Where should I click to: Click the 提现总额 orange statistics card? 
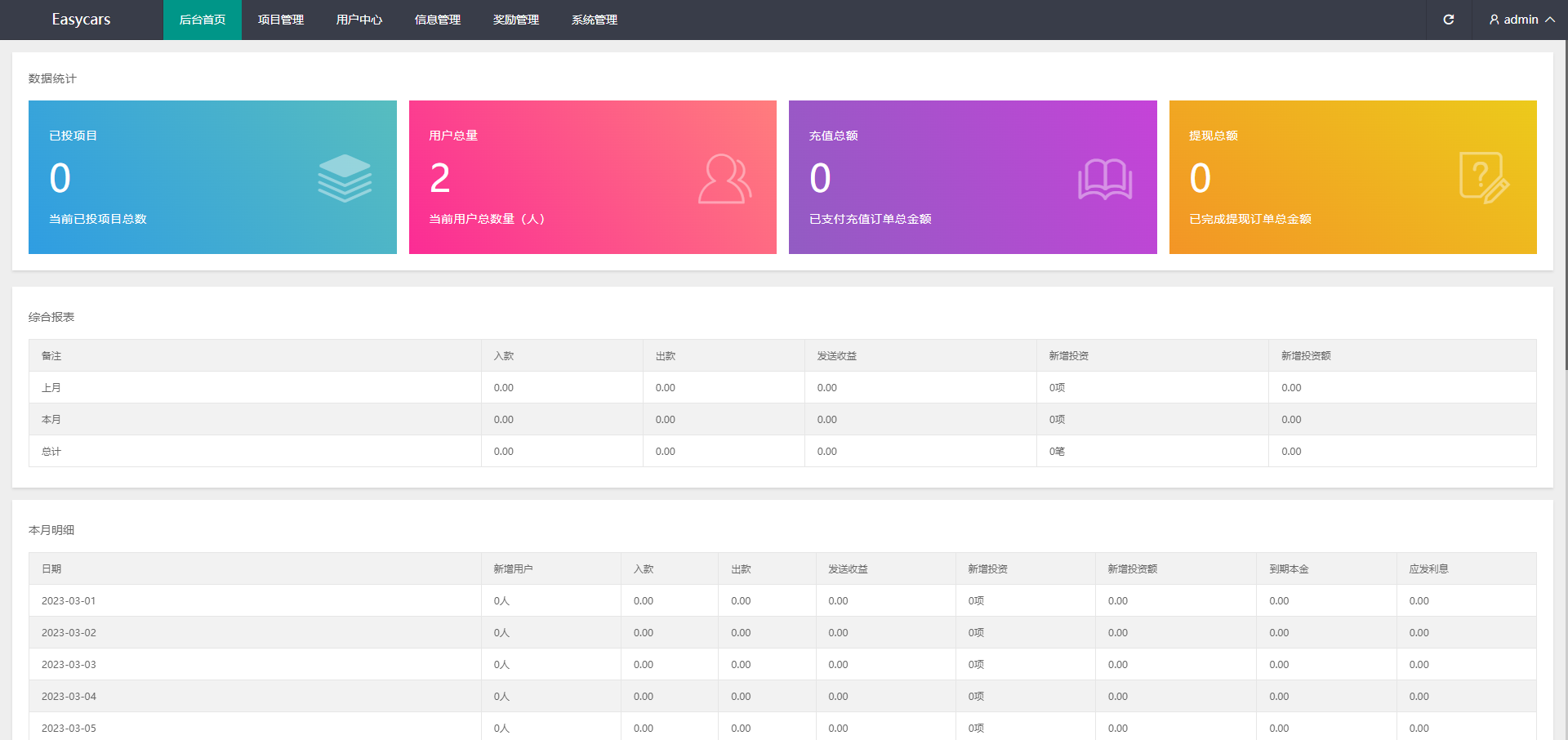[1352, 177]
